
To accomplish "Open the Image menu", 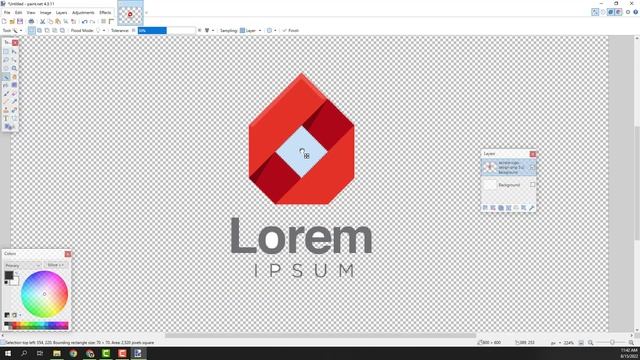I will click(x=45, y=13).
